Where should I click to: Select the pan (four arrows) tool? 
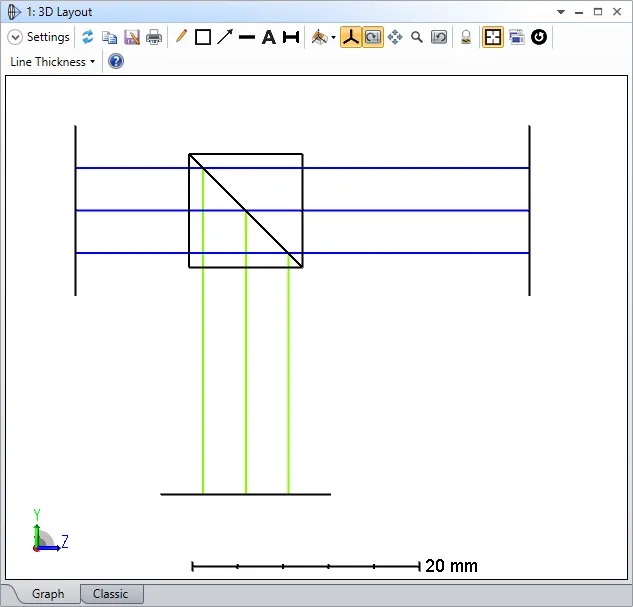(395, 37)
